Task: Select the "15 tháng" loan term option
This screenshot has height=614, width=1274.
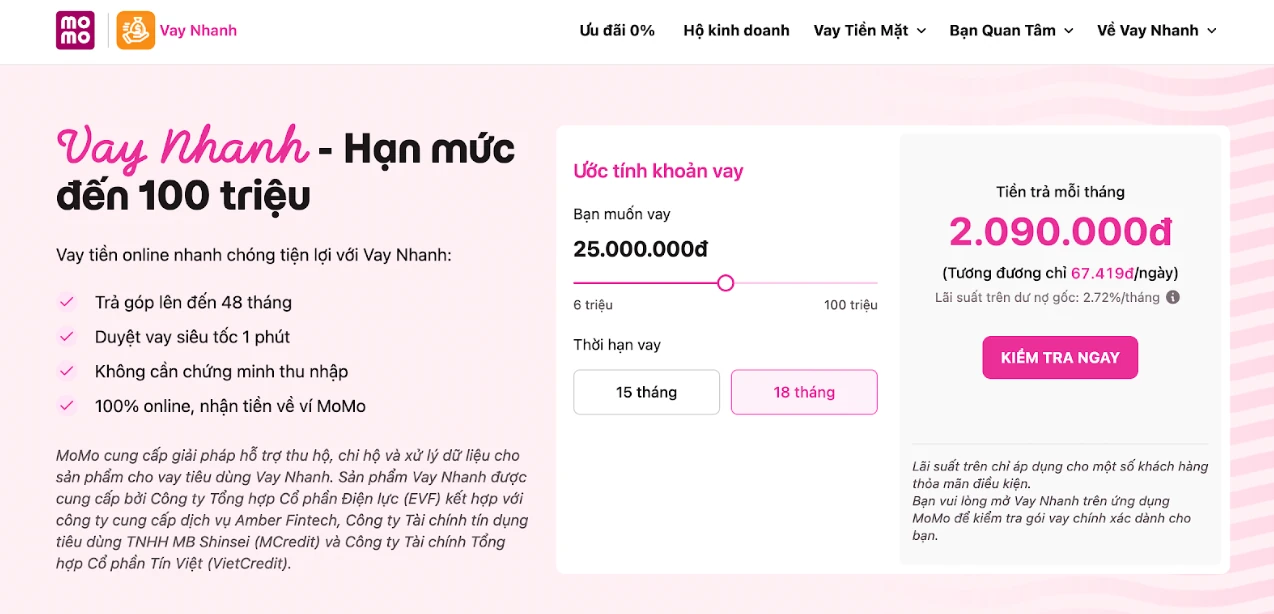Action: [646, 392]
